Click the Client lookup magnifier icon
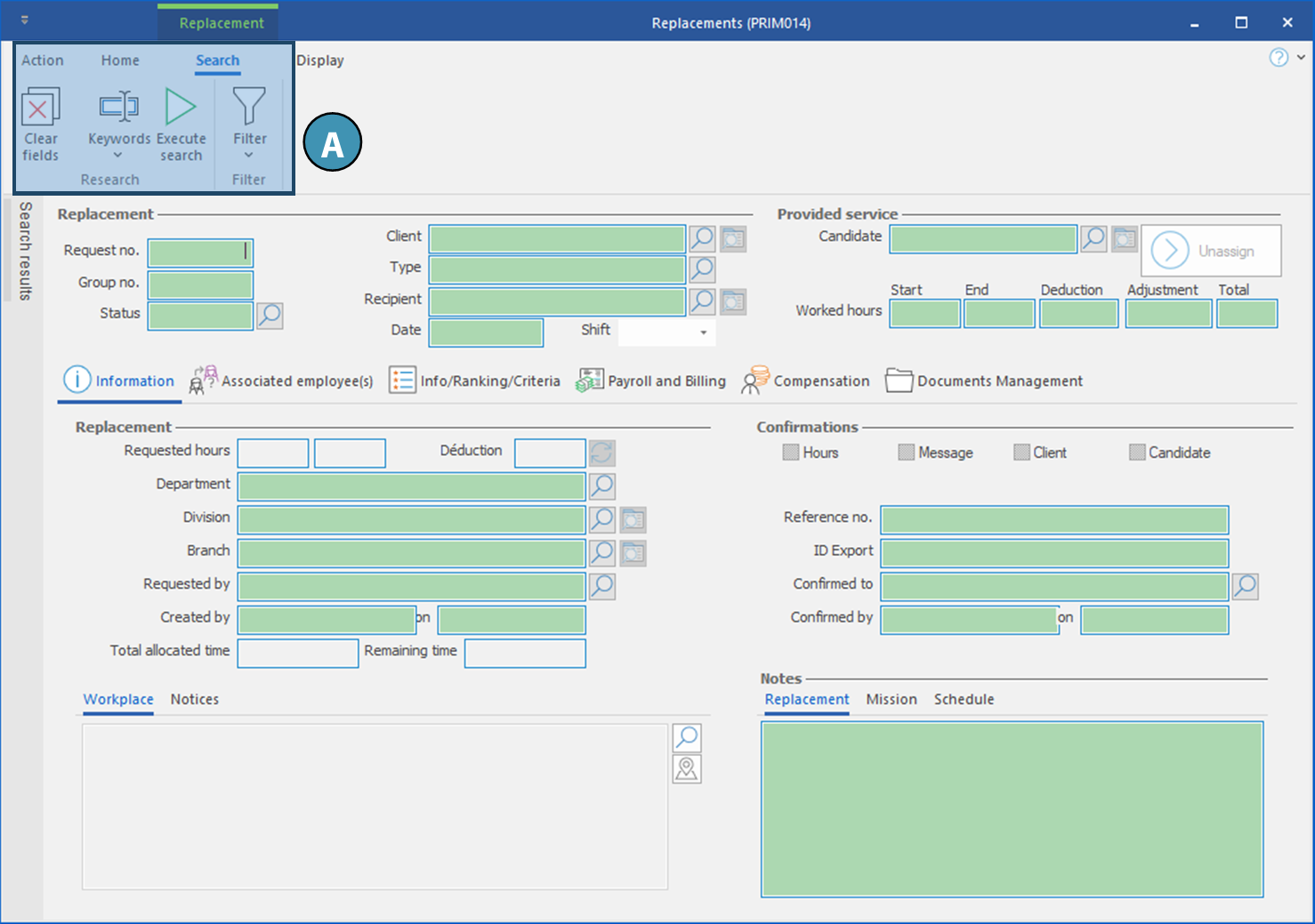1315x924 pixels. point(702,238)
